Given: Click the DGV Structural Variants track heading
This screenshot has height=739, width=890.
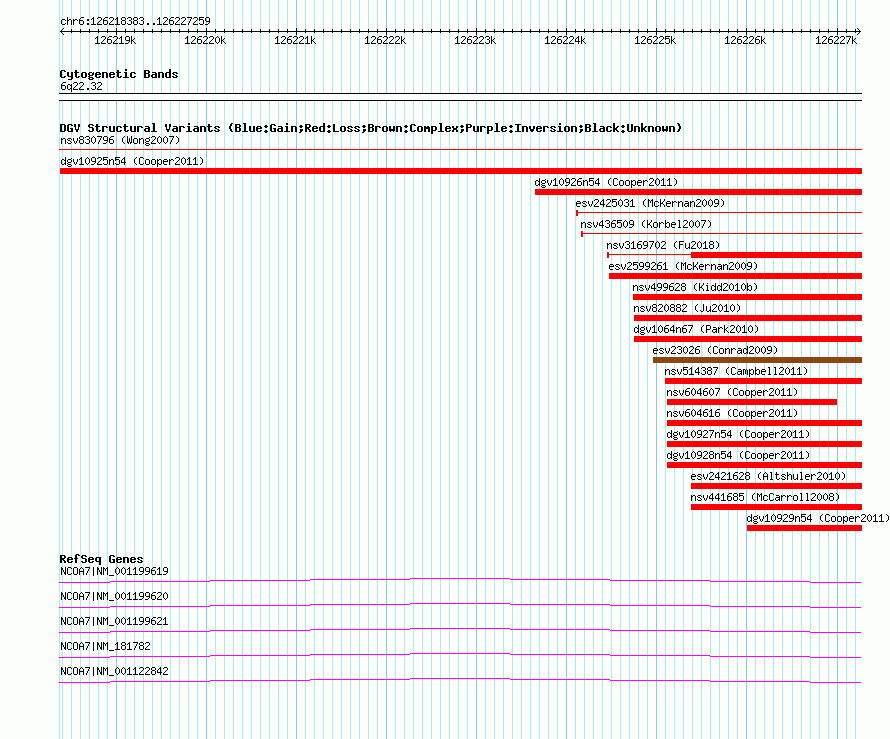Looking at the screenshot, I should click(x=371, y=128).
